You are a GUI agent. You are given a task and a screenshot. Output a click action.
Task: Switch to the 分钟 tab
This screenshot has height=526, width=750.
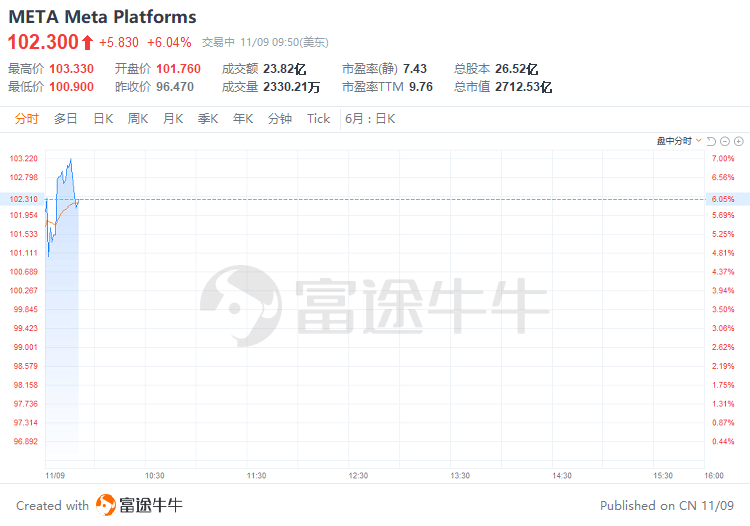click(280, 119)
